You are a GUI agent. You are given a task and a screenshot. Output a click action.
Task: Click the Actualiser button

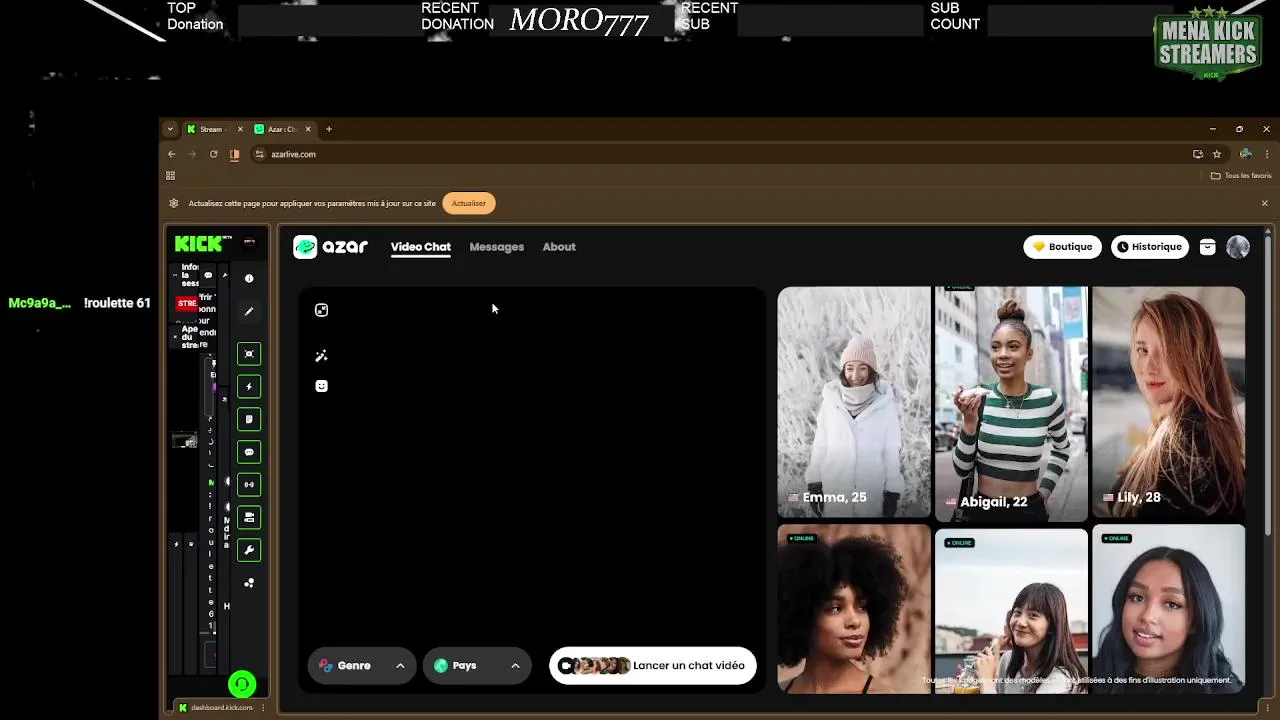pos(468,203)
